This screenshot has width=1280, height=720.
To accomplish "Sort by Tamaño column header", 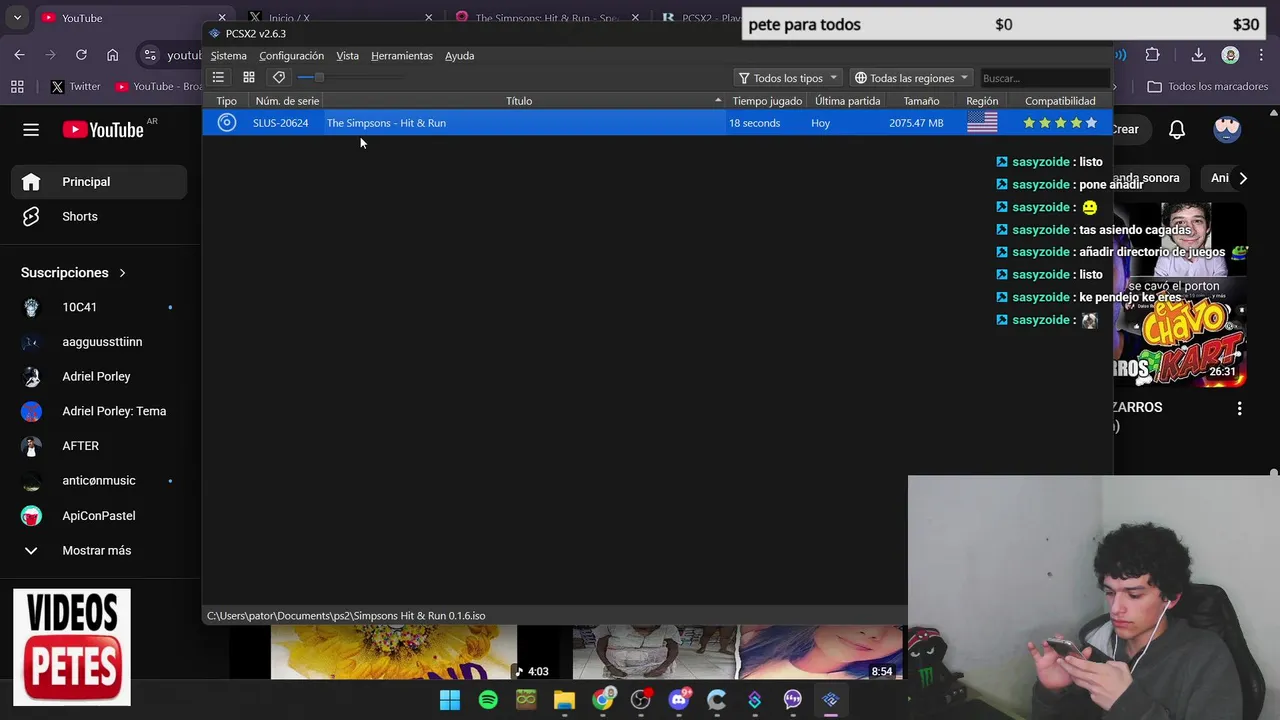I will [x=921, y=101].
